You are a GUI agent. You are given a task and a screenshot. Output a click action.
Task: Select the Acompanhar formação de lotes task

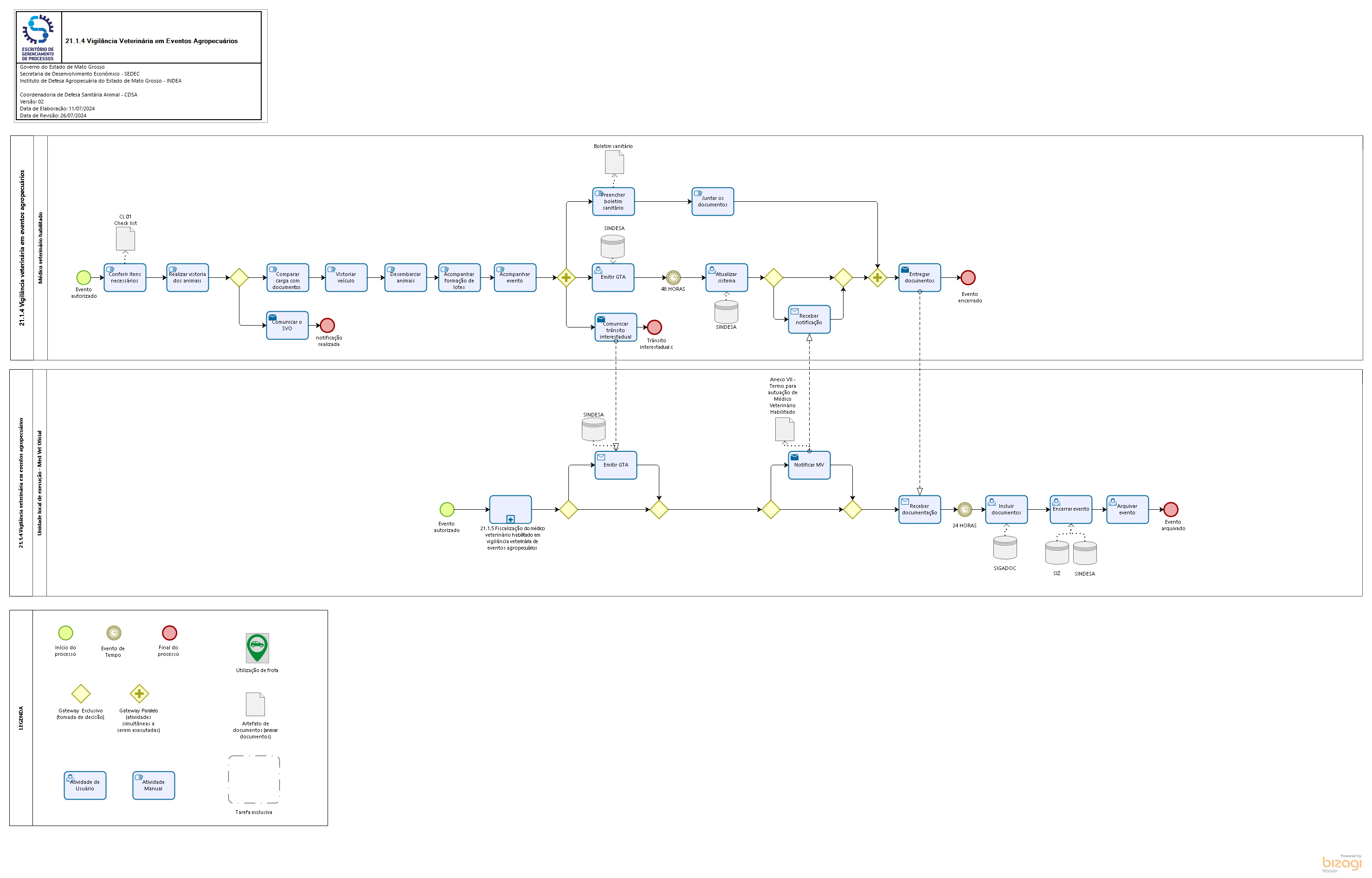tap(460, 278)
